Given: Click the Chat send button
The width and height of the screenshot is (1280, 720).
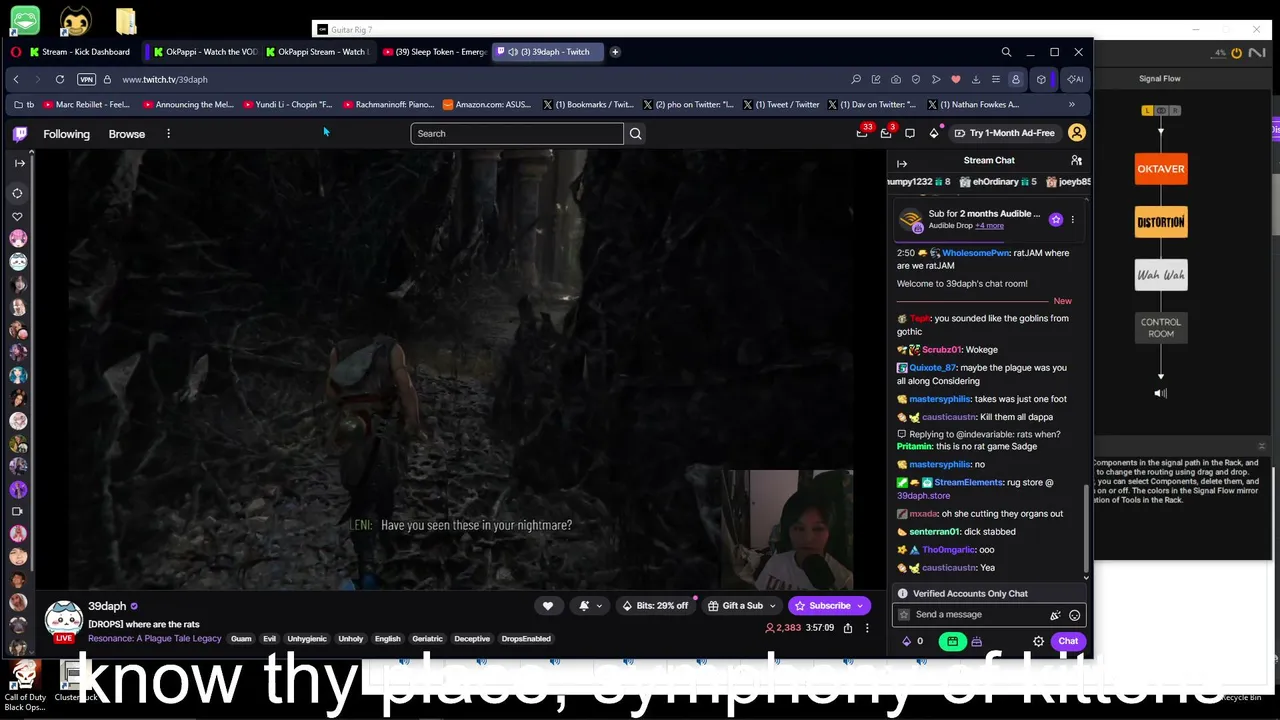Looking at the screenshot, I should click(x=1068, y=641).
